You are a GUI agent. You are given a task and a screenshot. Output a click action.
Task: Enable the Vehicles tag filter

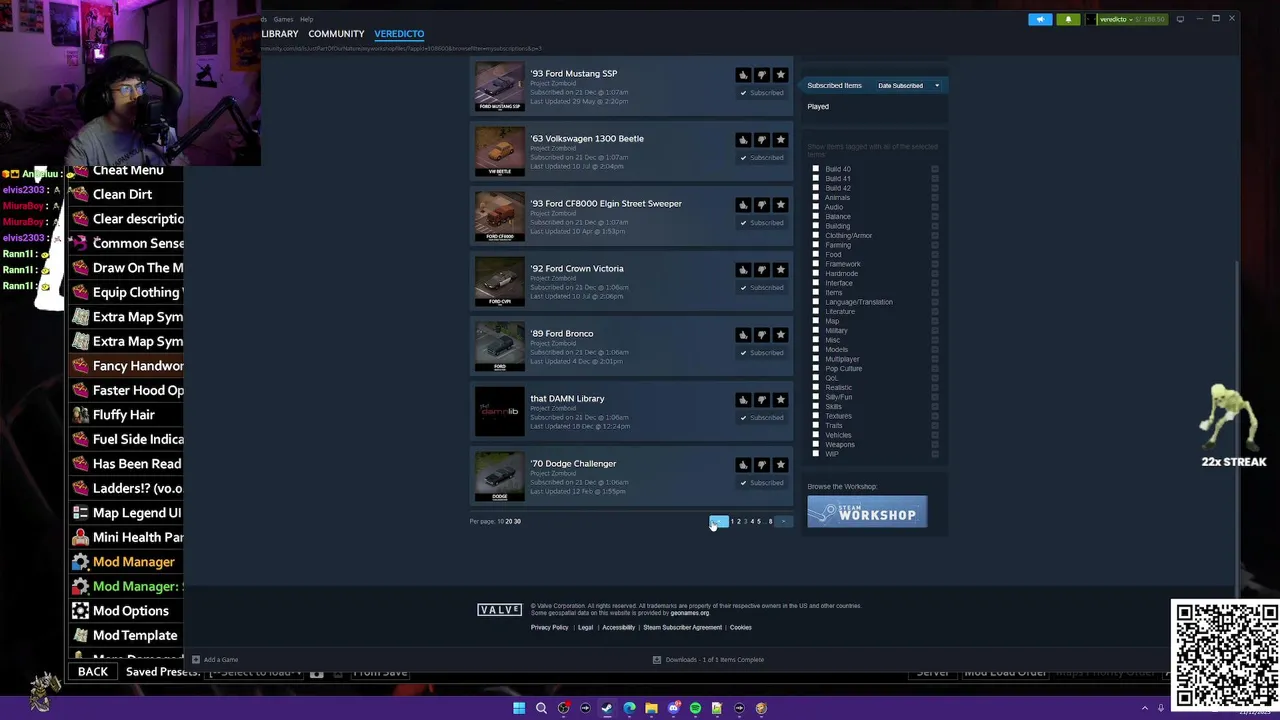pos(816,435)
